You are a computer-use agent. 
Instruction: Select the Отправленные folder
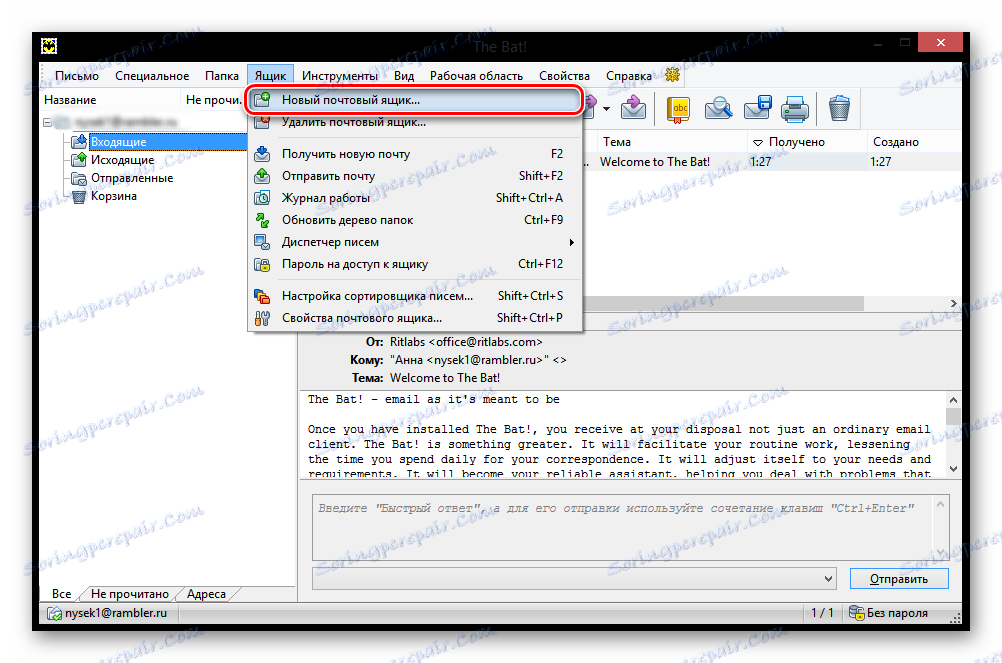click(132, 178)
